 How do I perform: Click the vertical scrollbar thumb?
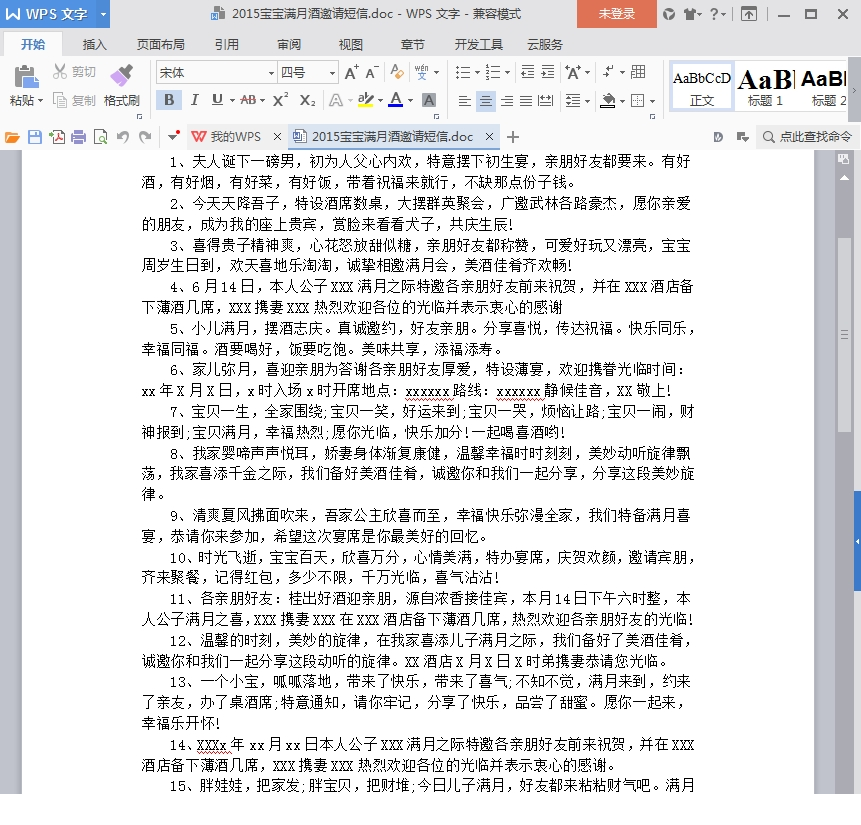[x=845, y=335]
